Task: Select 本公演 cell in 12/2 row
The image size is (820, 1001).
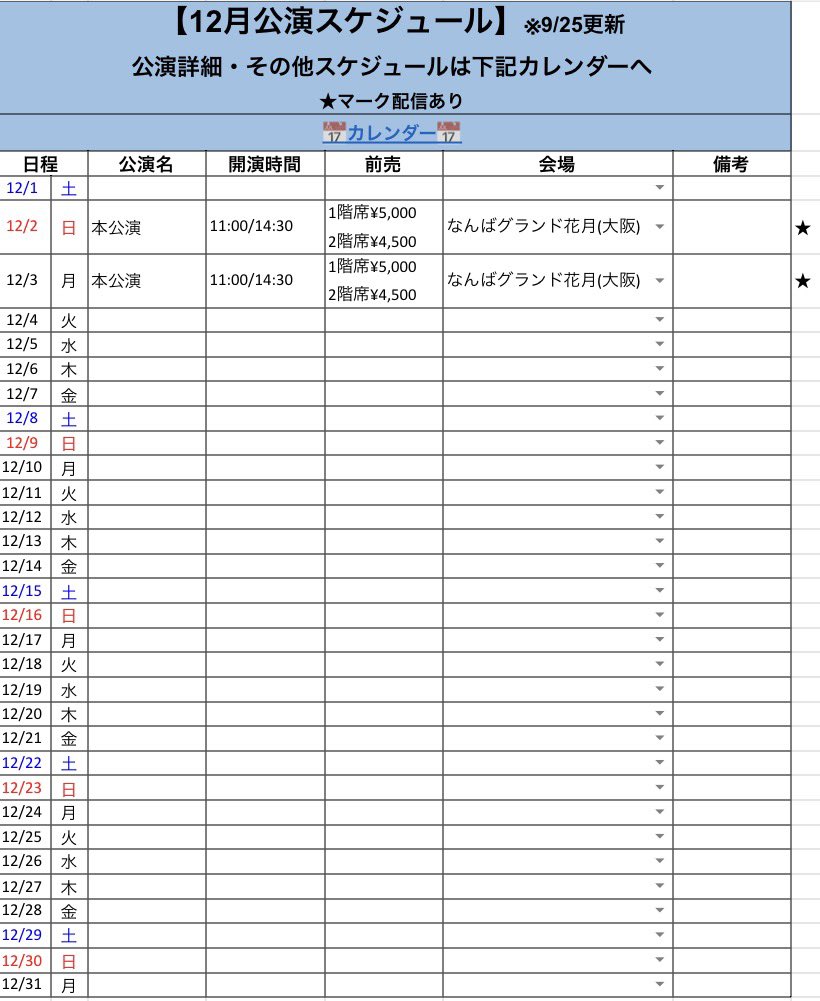Action: 147,227
